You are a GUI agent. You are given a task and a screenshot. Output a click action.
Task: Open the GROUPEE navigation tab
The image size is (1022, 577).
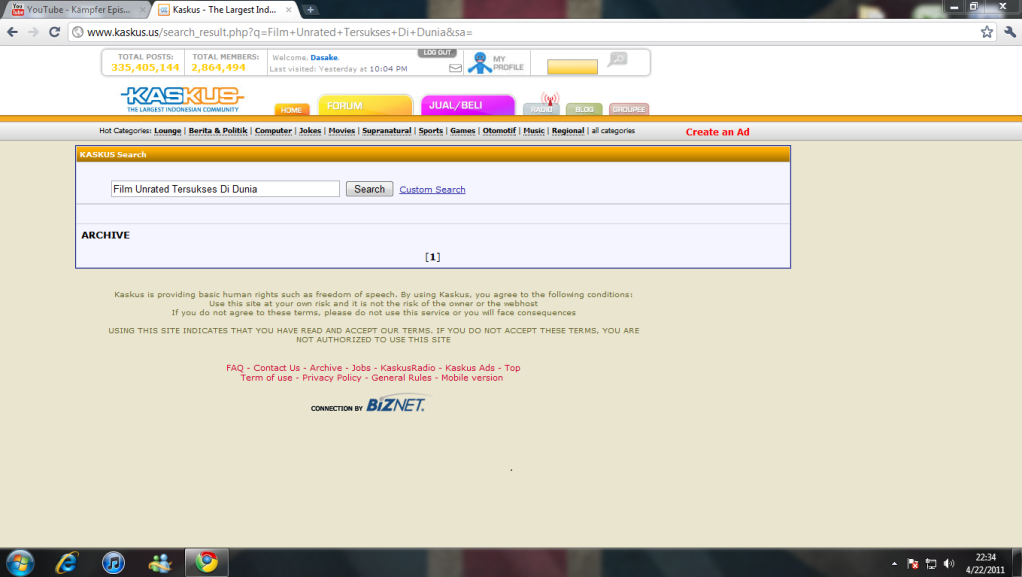pos(628,109)
